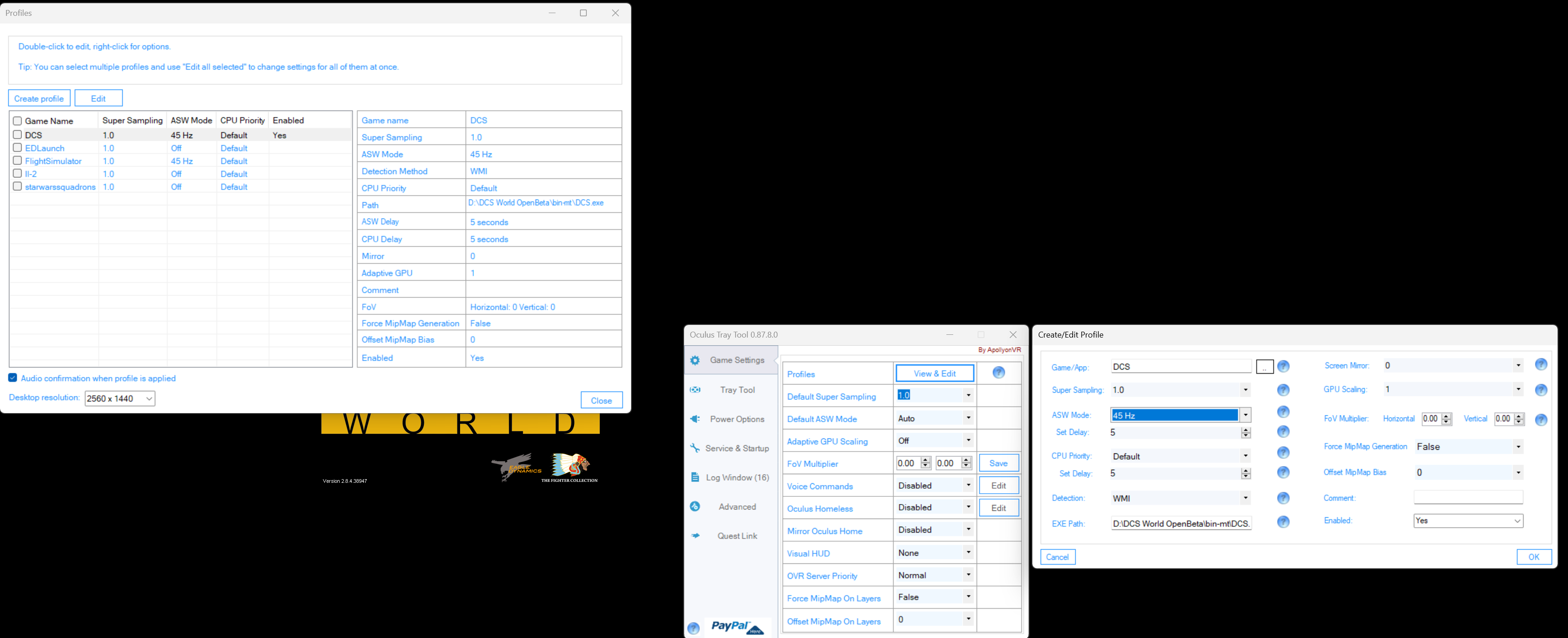This screenshot has width=1568, height=638.
Task: Click the Game Settings gear icon
Action: [695, 360]
